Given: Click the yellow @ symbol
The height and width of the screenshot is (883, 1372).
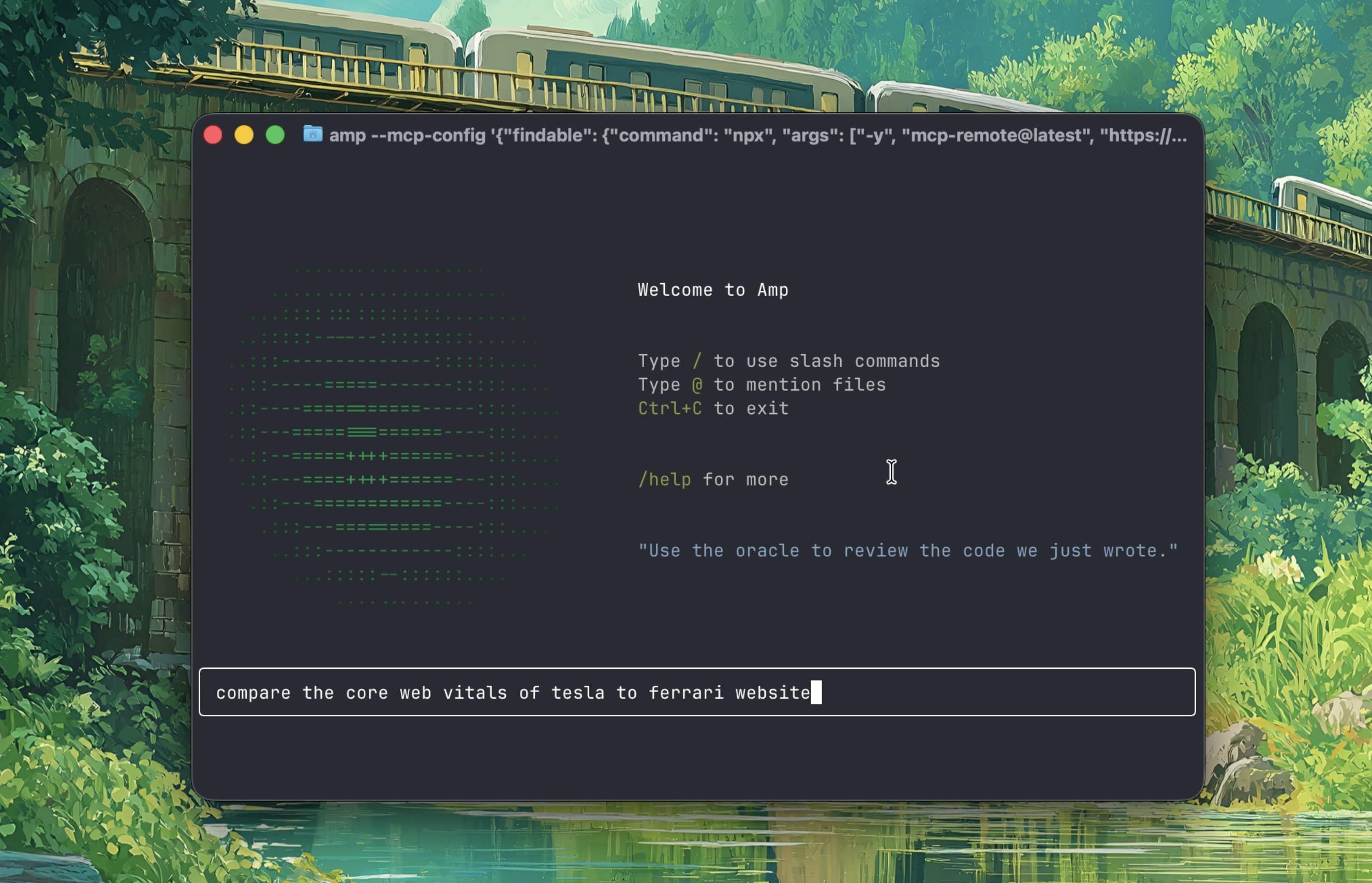Looking at the screenshot, I should (697, 385).
